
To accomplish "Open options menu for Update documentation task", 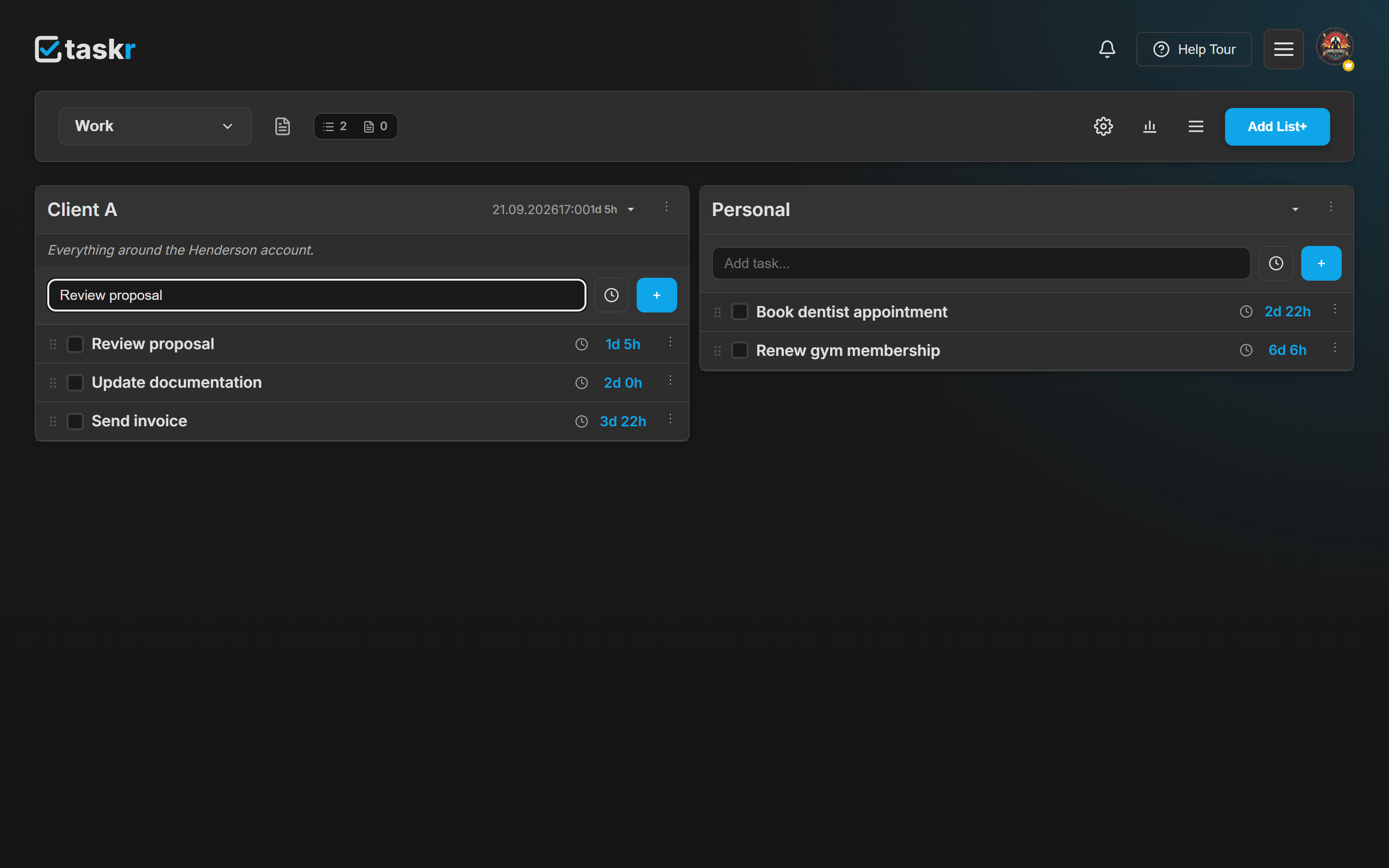I will [x=670, y=380].
